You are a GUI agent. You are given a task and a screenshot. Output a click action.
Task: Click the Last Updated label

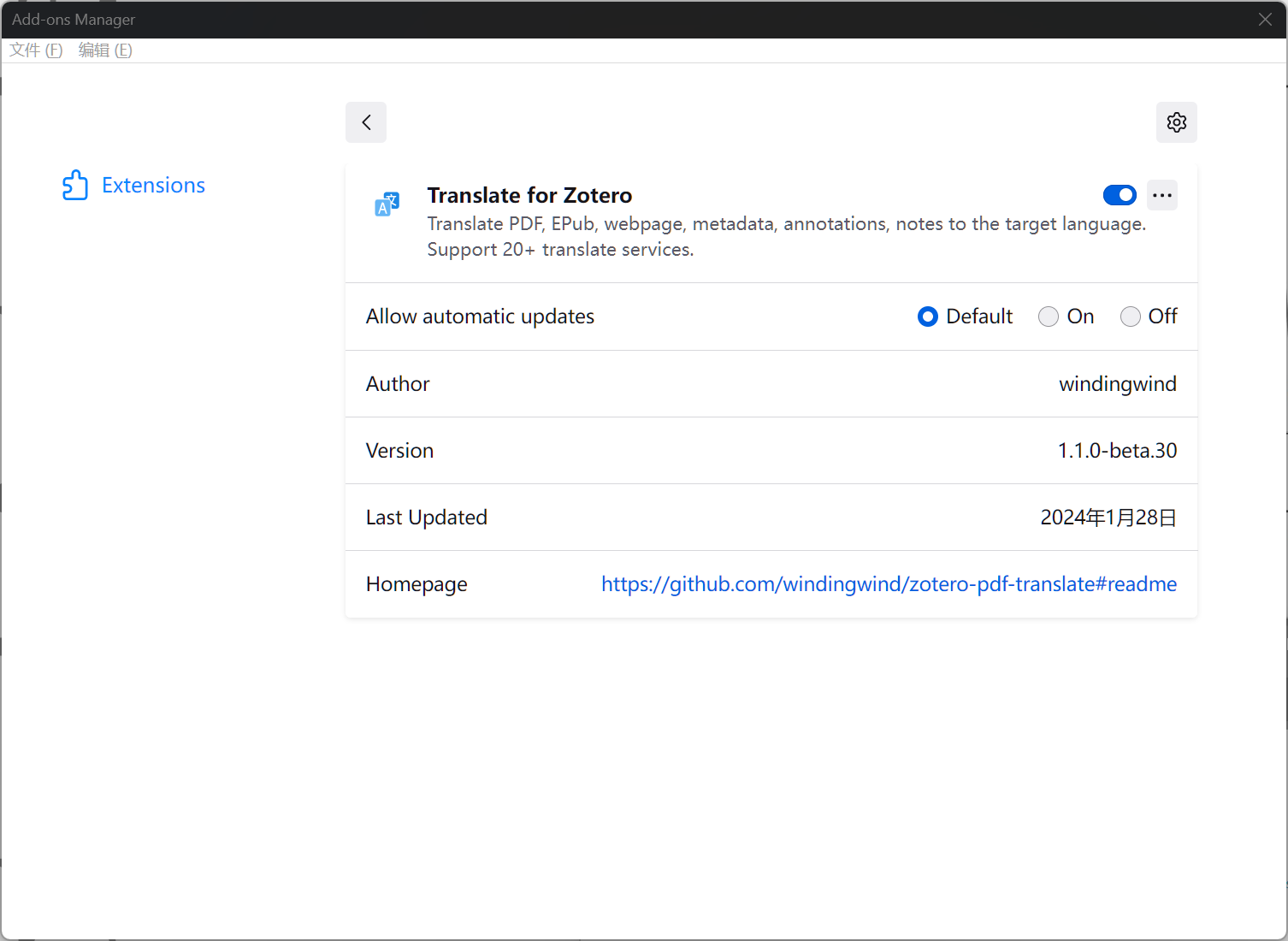coord(426,518)
